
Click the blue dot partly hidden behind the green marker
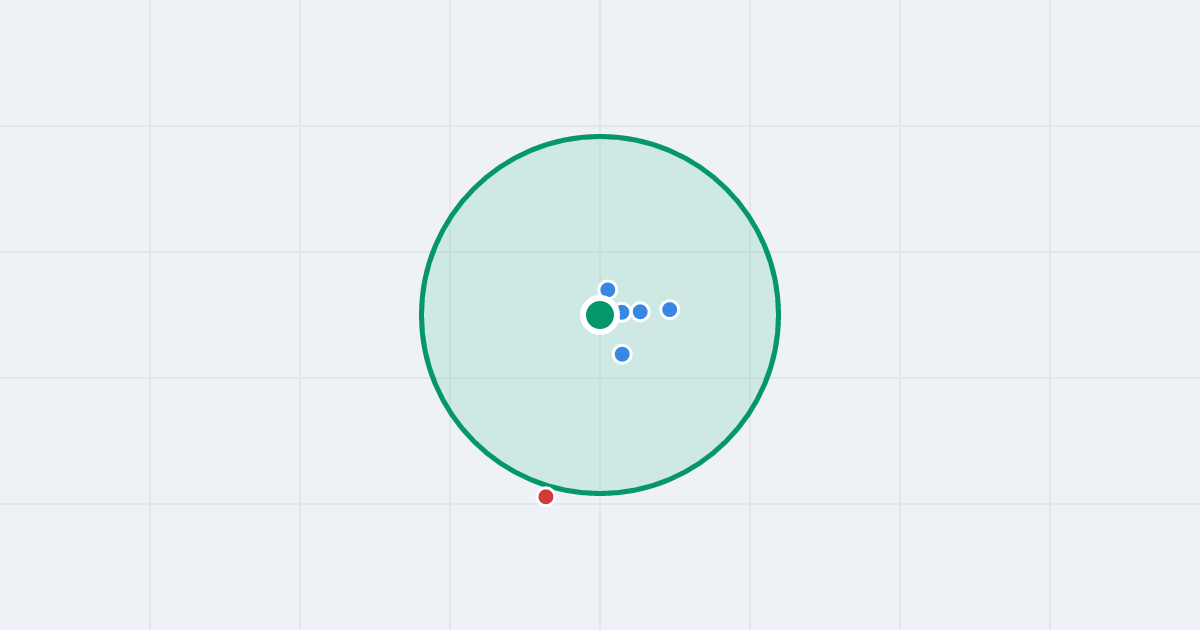tap(622, 312)
